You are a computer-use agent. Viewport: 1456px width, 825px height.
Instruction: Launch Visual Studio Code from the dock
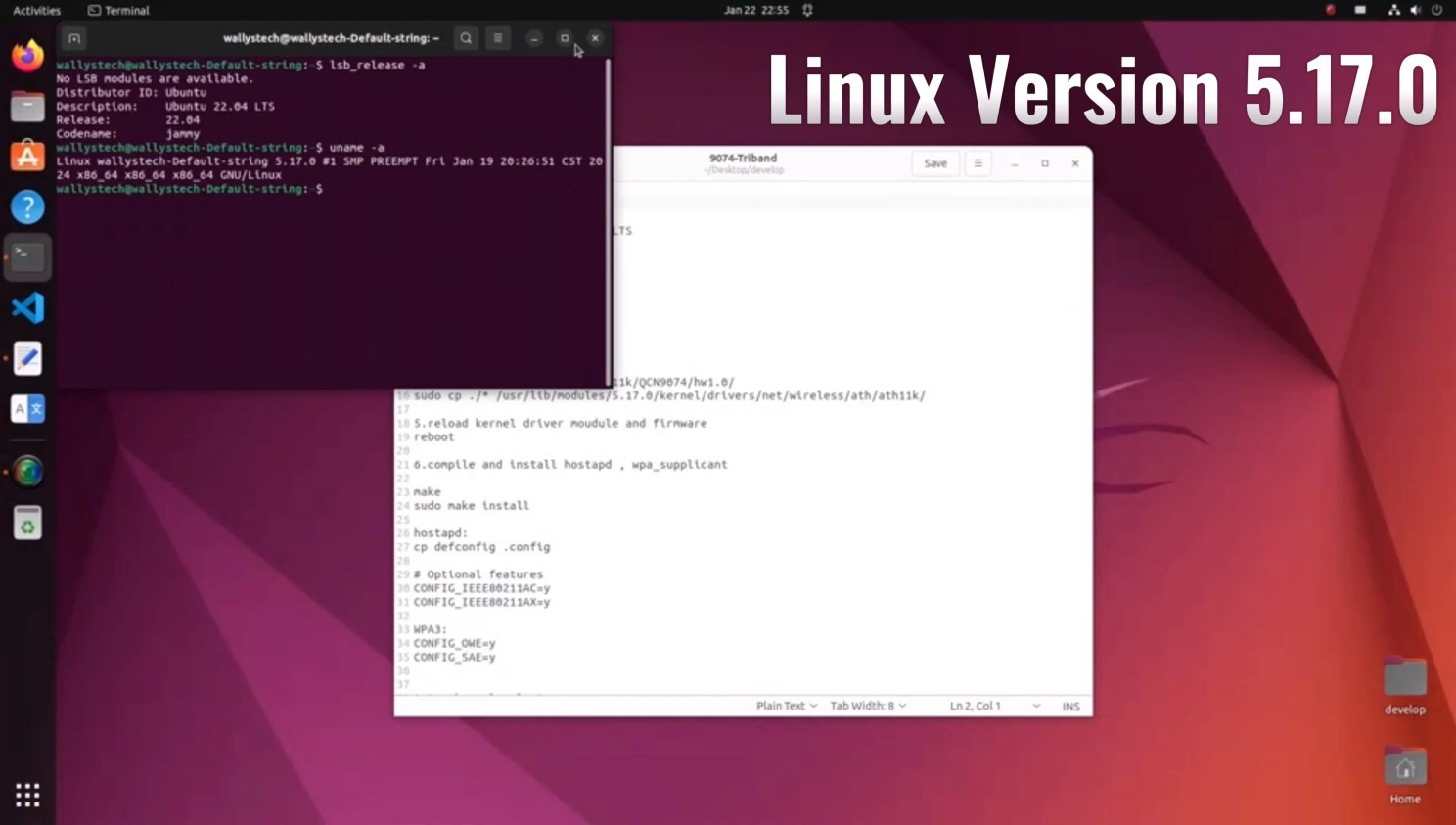27,308
